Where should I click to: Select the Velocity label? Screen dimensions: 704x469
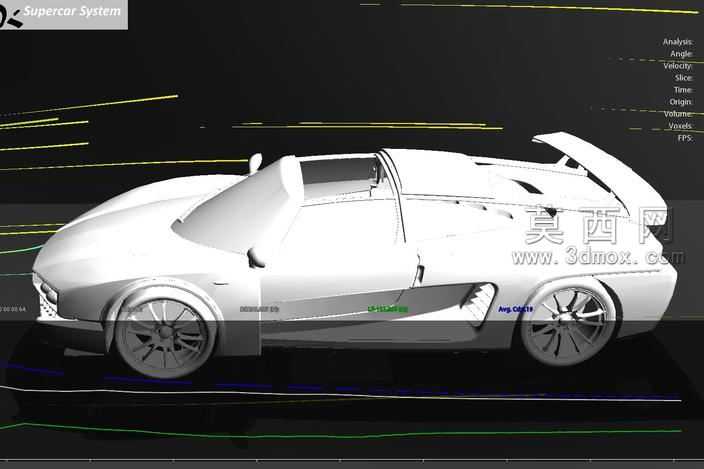[x=678, y=66]
